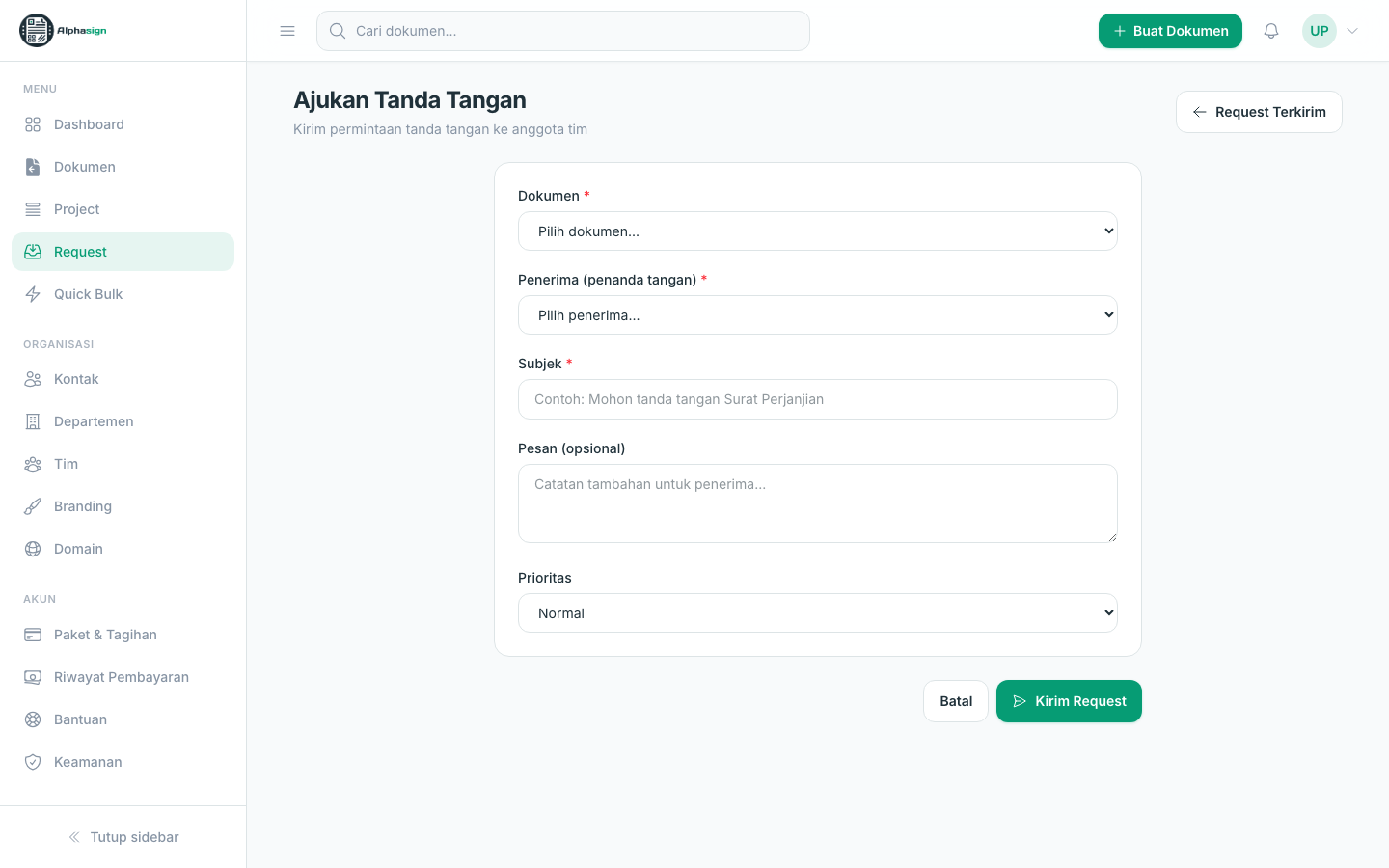Click Tutup sidebar

pos(123,837)
